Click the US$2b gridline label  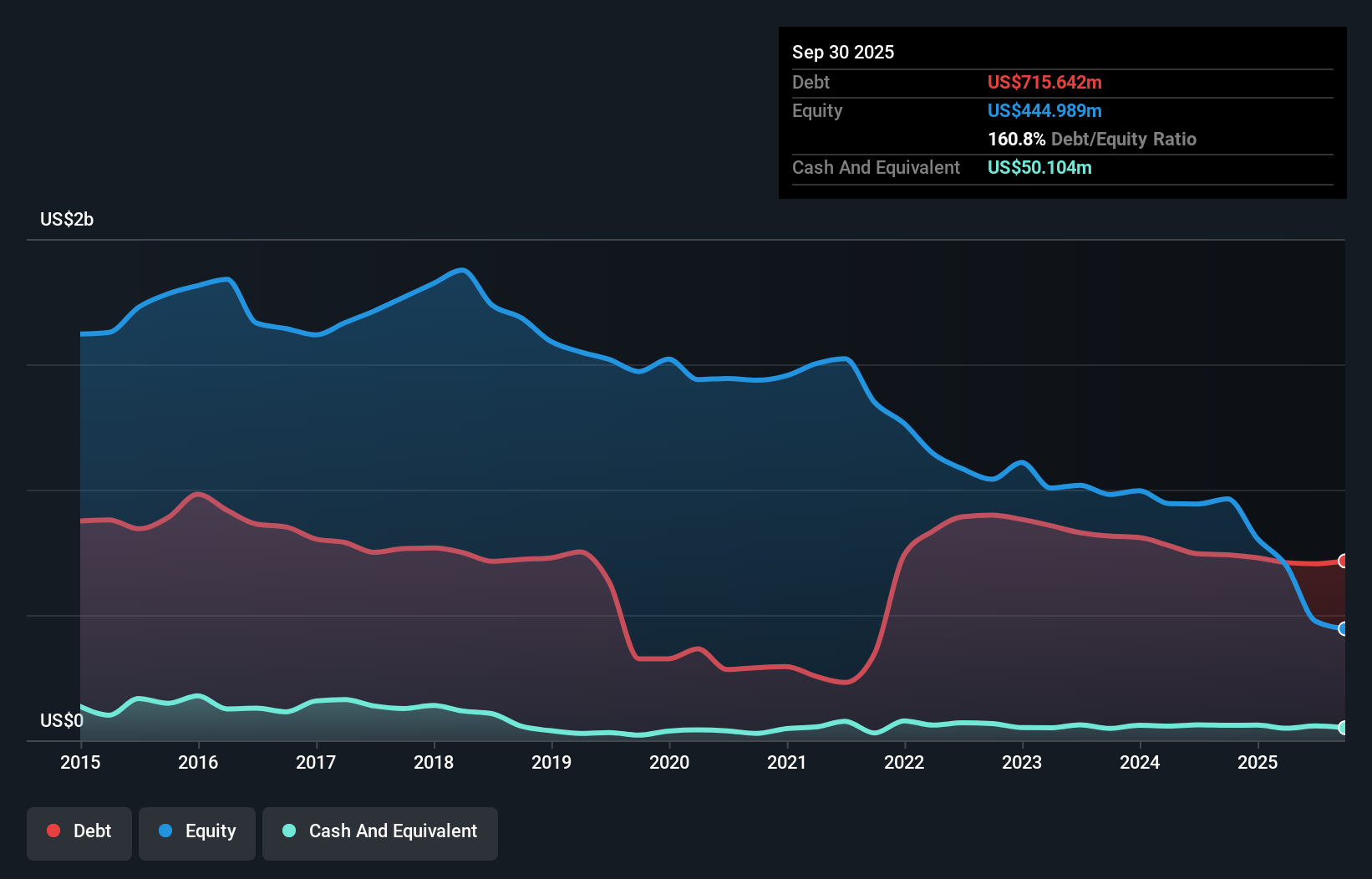click(68, 219)
